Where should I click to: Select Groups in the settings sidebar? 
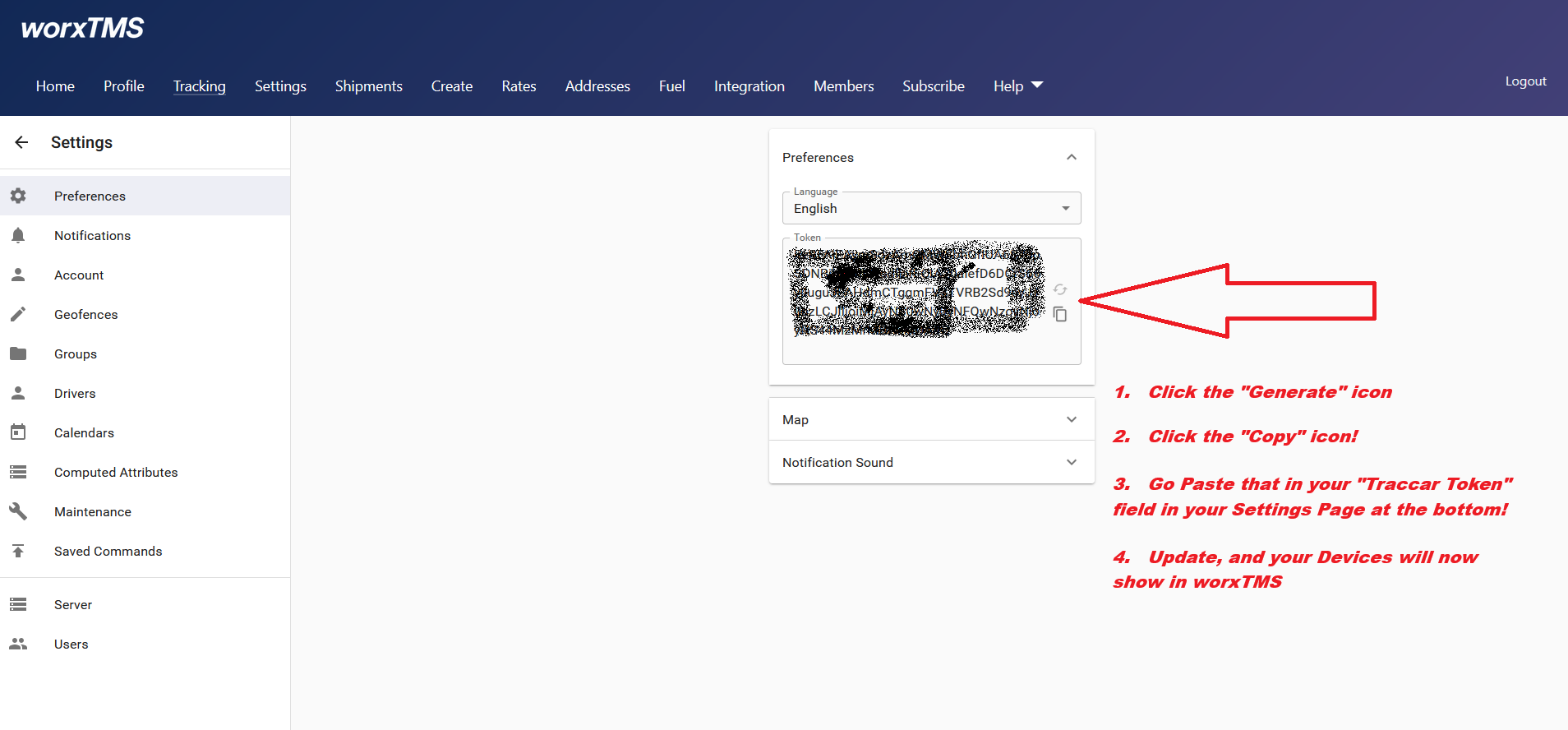pos(145,353)
